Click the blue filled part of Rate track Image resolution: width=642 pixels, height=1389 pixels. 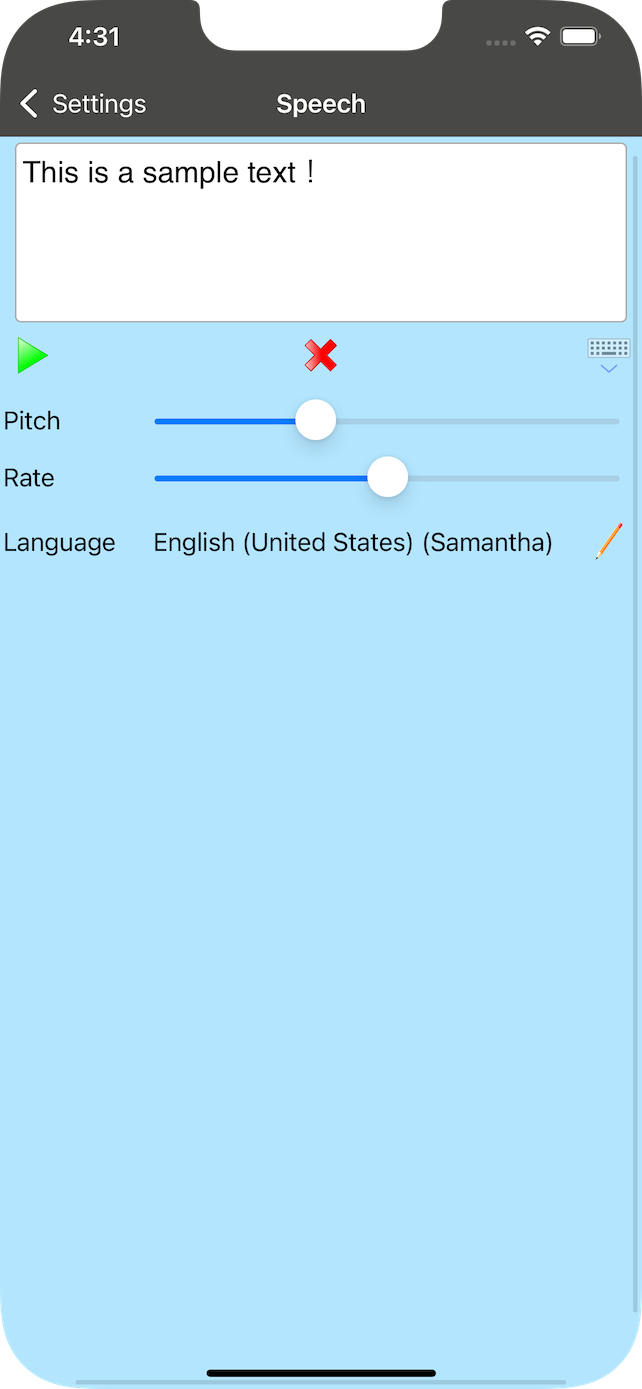pos(260,478)
